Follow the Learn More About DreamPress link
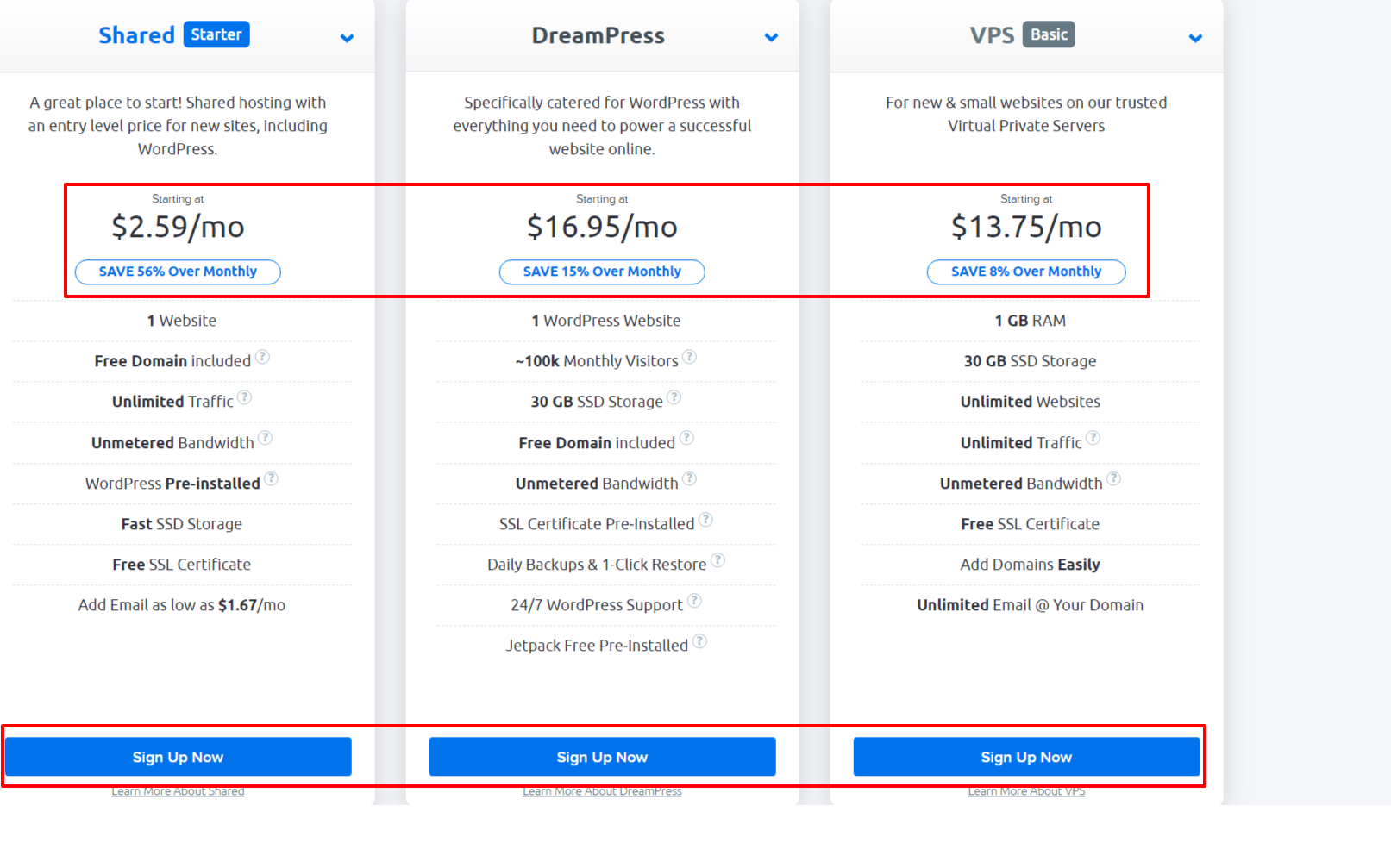This screenshot has height=868, width=1391. click(602, 791)
